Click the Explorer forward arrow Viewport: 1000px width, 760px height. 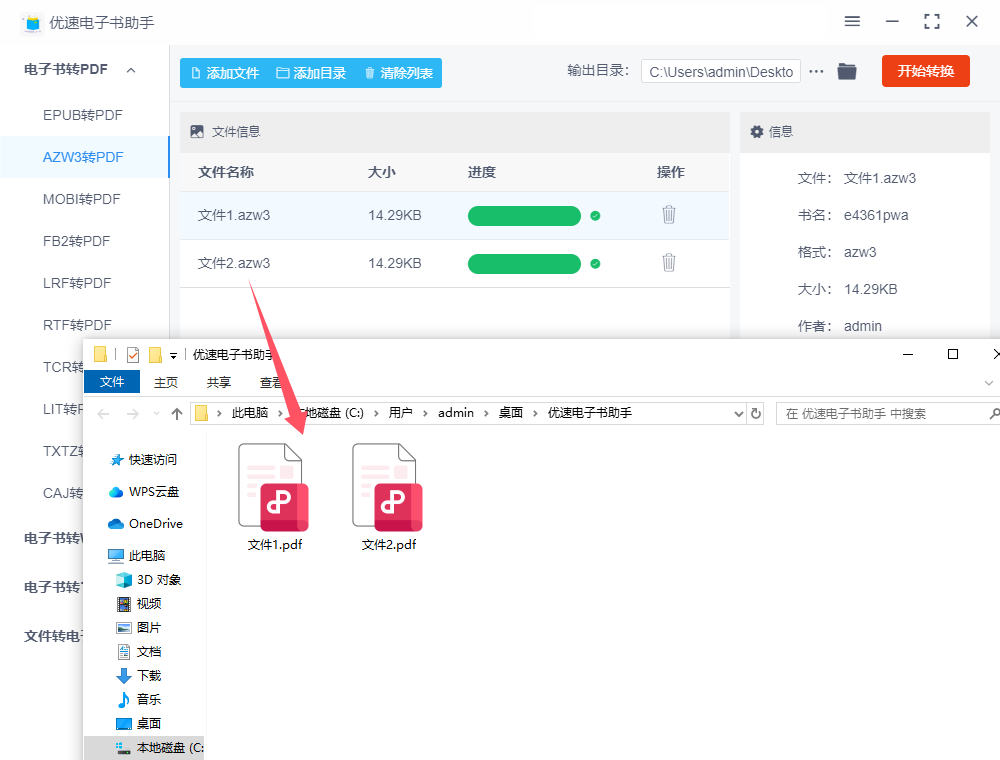pyautogui.click(x=133, y=414)
